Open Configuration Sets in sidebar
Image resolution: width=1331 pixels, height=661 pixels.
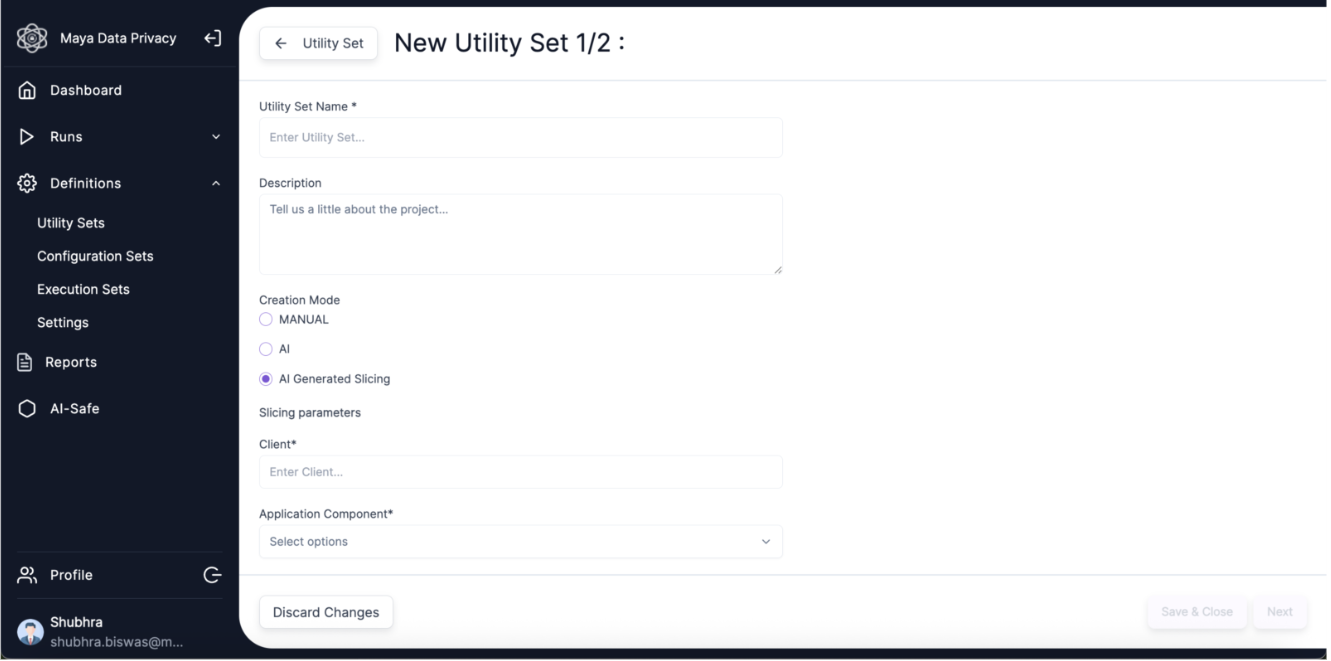[95, 256]
